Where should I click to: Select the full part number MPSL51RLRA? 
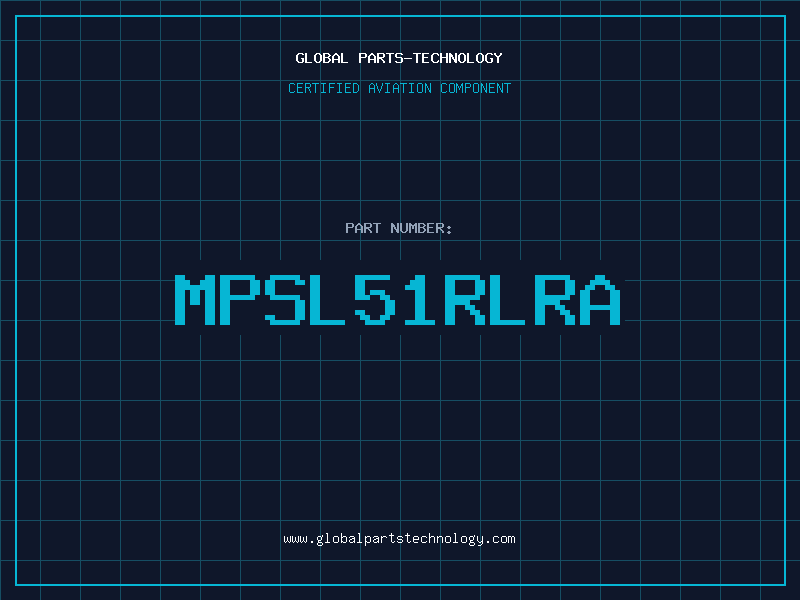point(398,299)
